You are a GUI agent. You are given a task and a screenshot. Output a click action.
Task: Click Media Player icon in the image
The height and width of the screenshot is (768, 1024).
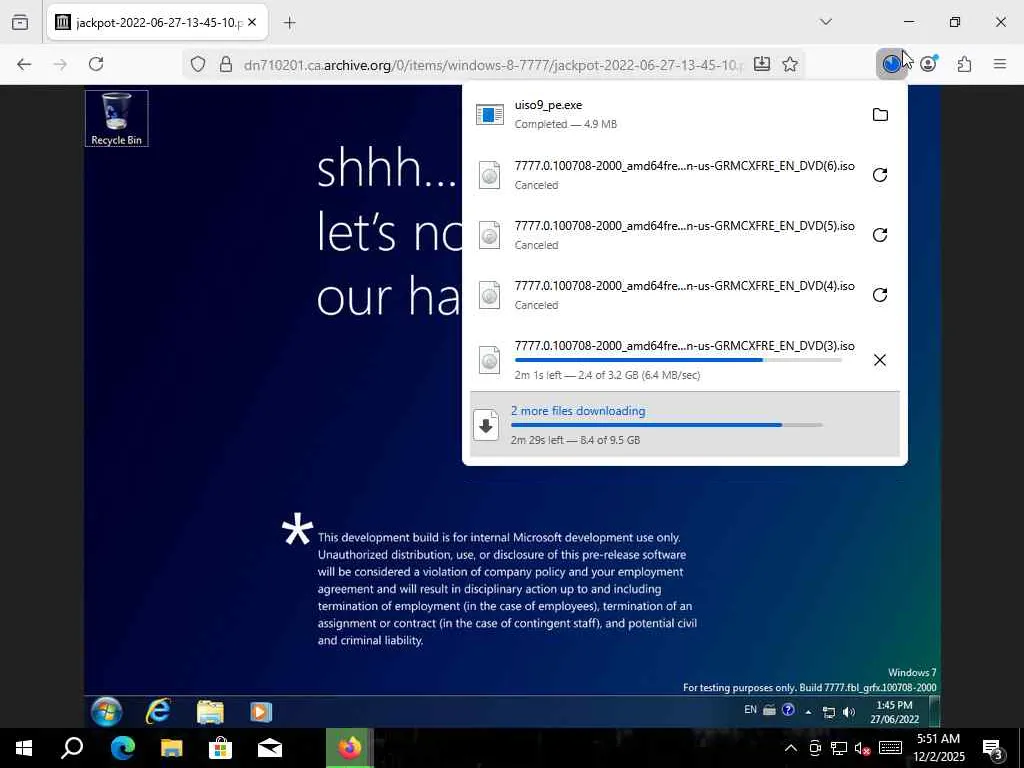261,712
